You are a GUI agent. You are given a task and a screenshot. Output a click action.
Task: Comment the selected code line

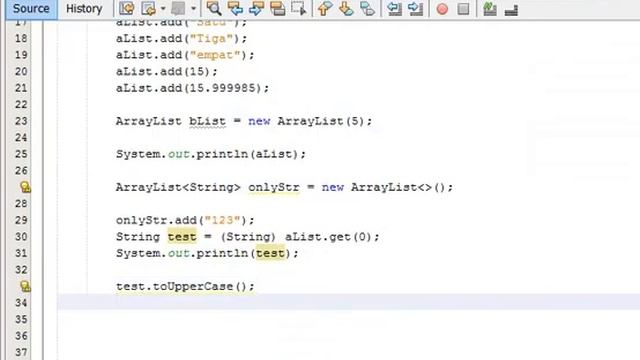coord(490,9)
